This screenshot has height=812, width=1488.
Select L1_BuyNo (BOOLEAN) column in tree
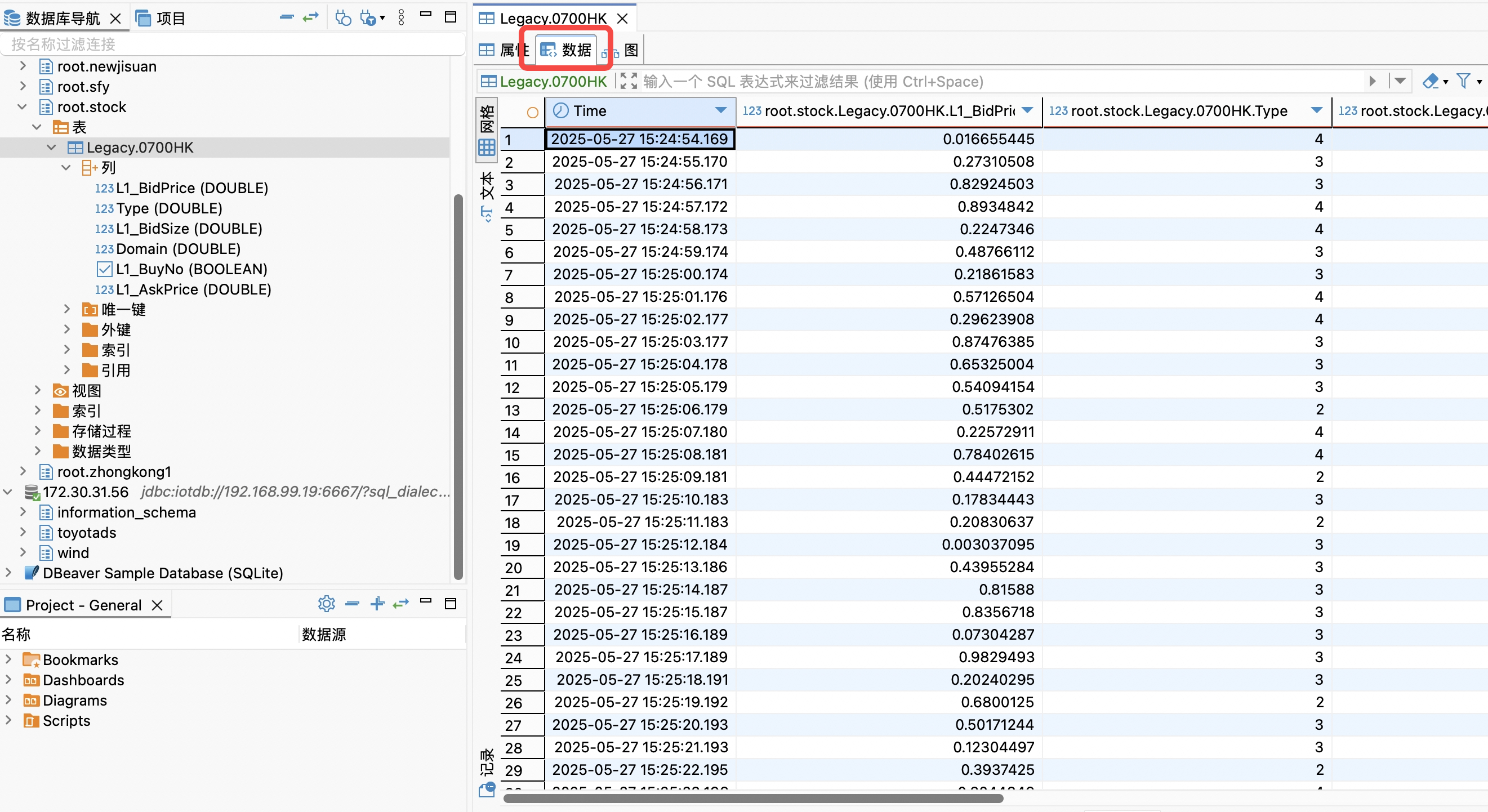(x=191, y=269)
